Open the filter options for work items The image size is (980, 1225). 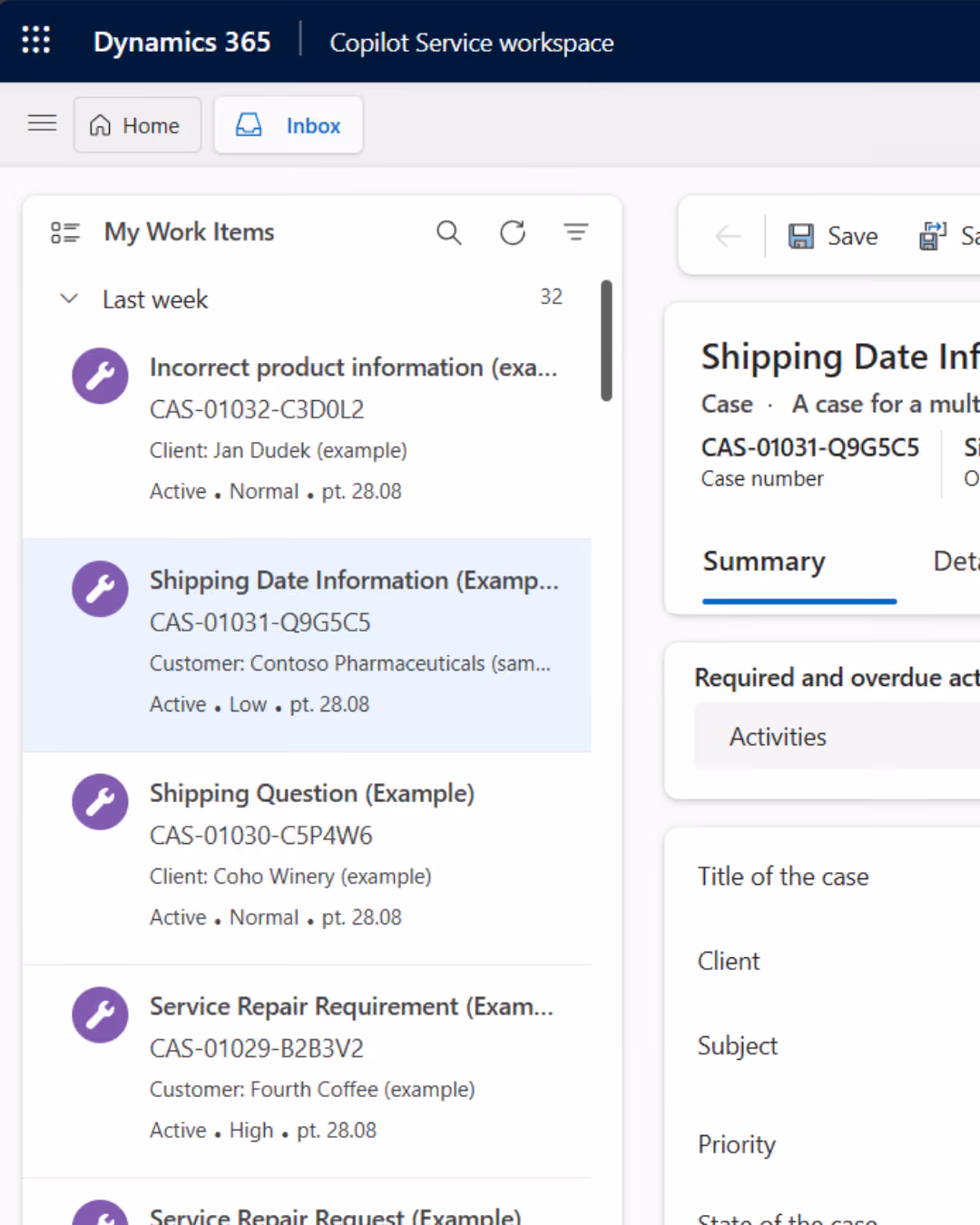coord(575,232)
